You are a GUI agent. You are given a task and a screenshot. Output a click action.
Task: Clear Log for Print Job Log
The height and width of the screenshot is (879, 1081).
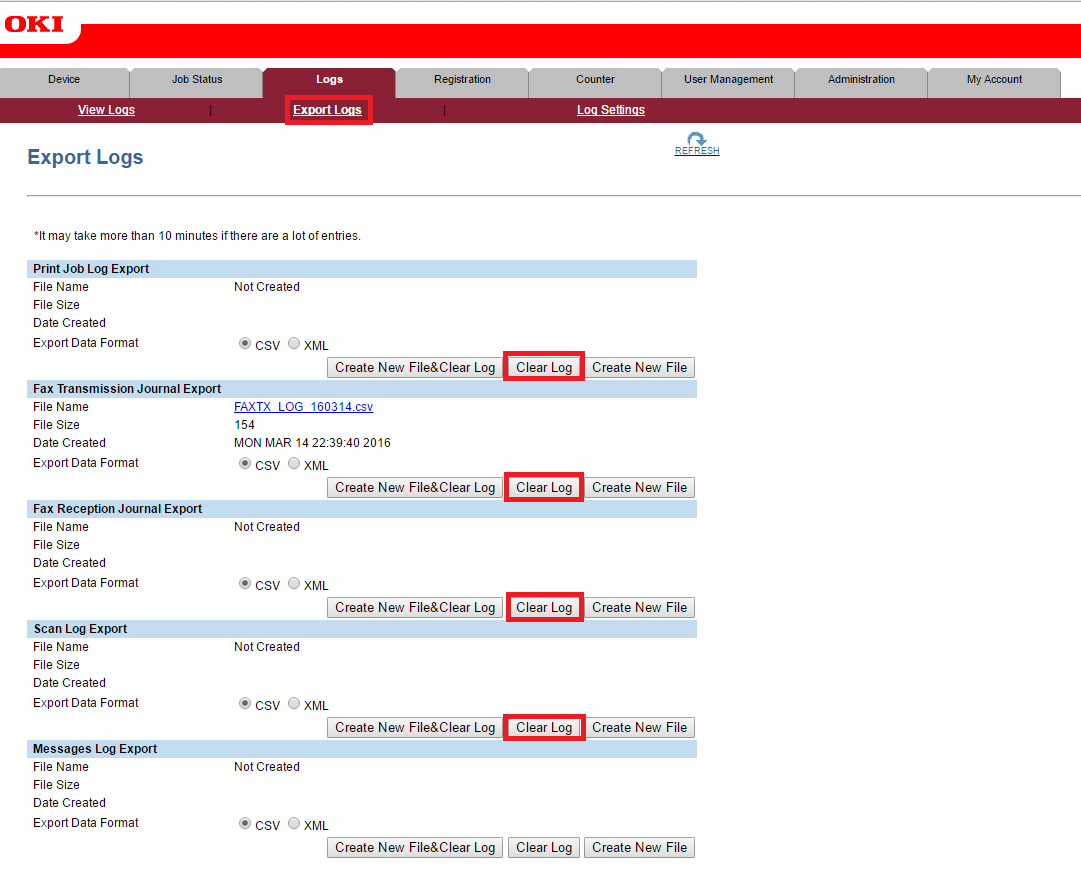pos(544,367)
